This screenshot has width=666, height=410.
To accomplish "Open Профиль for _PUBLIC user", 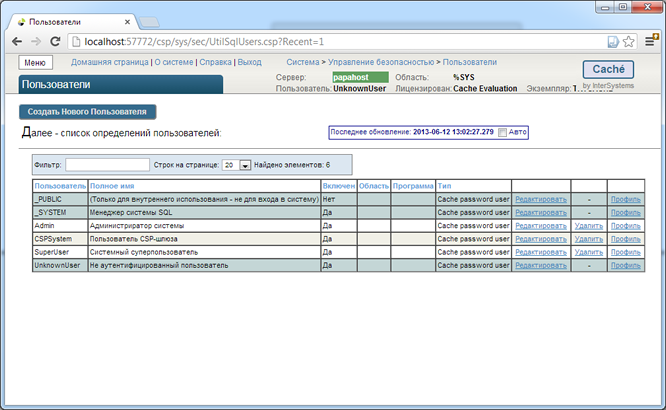I will [x=626, y=199].
